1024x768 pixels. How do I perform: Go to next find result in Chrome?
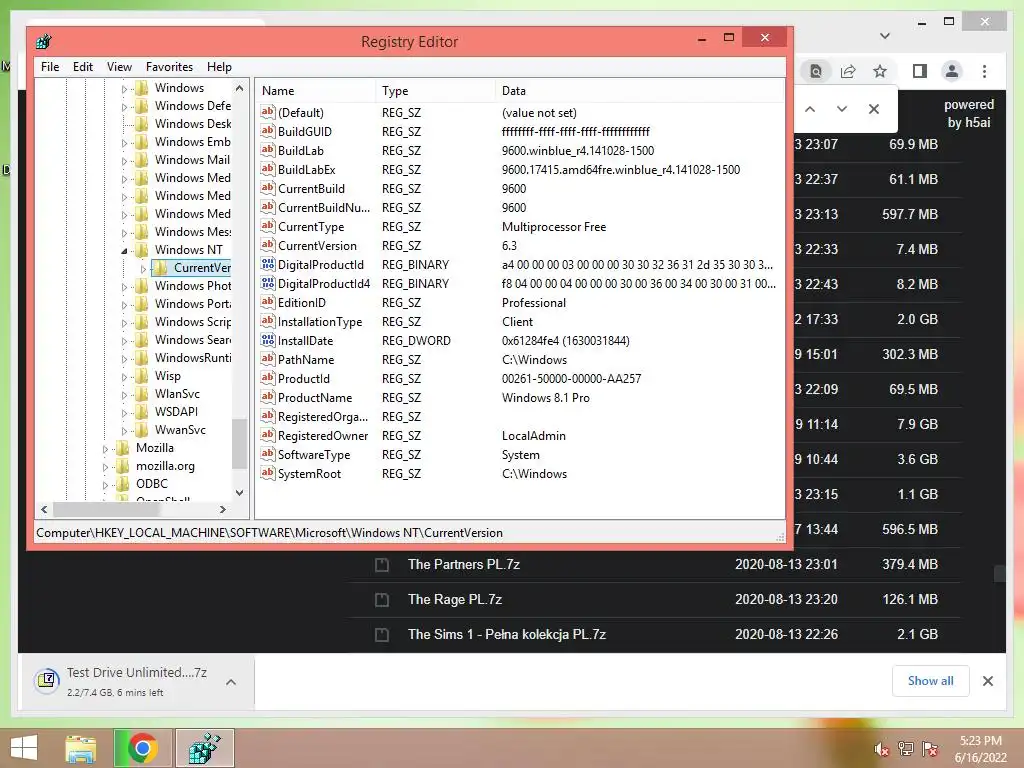842,109
